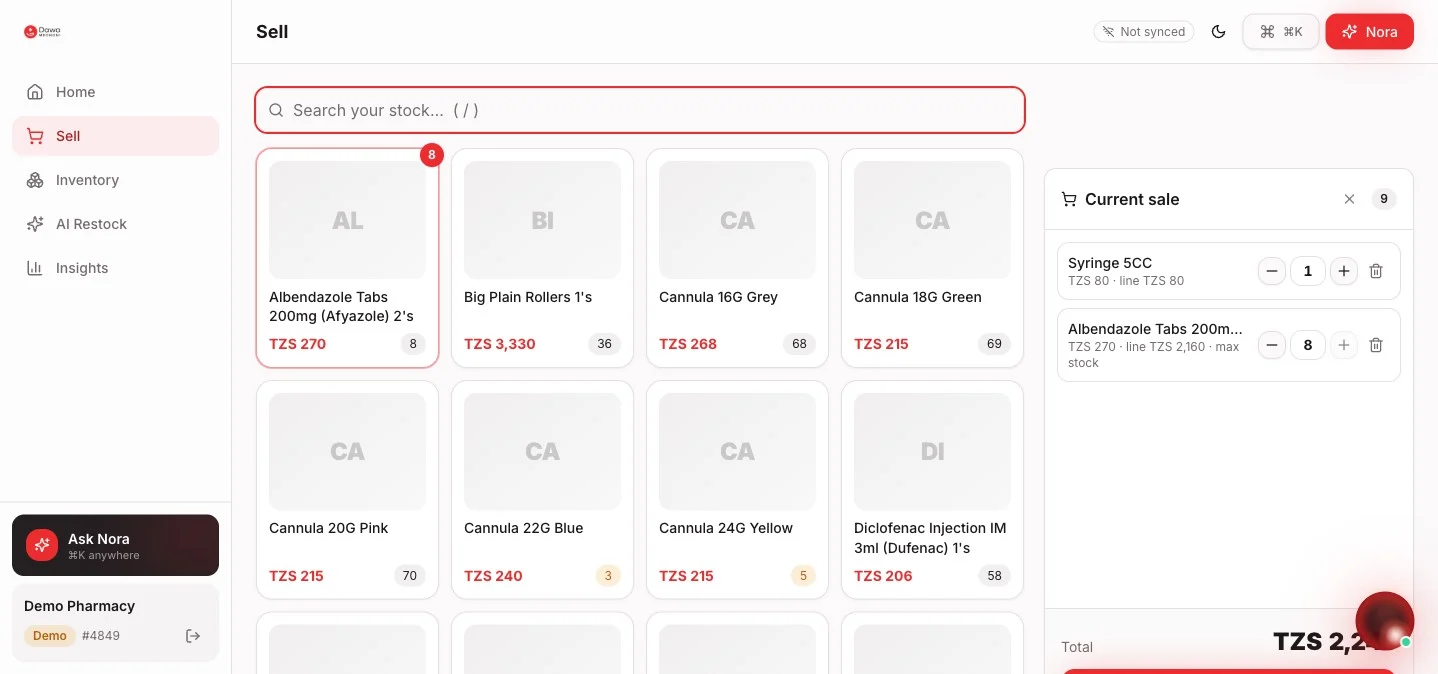
Task: Focus the Search your stock field
Action: click(x=640, y=110)
